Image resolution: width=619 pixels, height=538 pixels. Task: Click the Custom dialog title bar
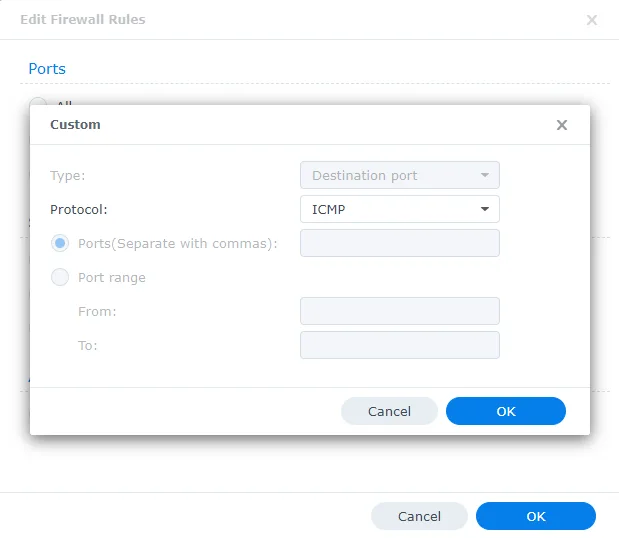tap(310, 125)
